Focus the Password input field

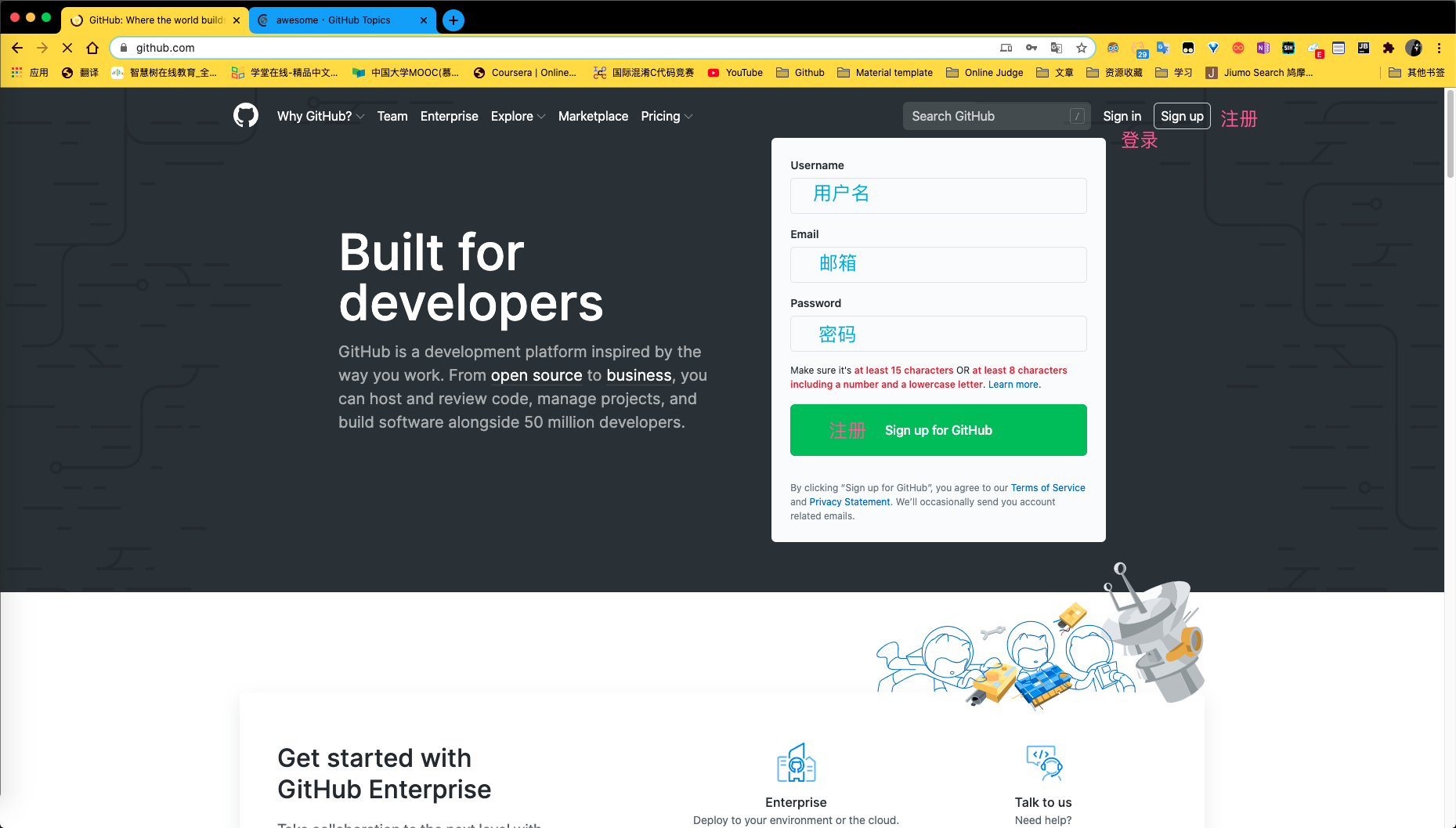(x=938, y=334)
